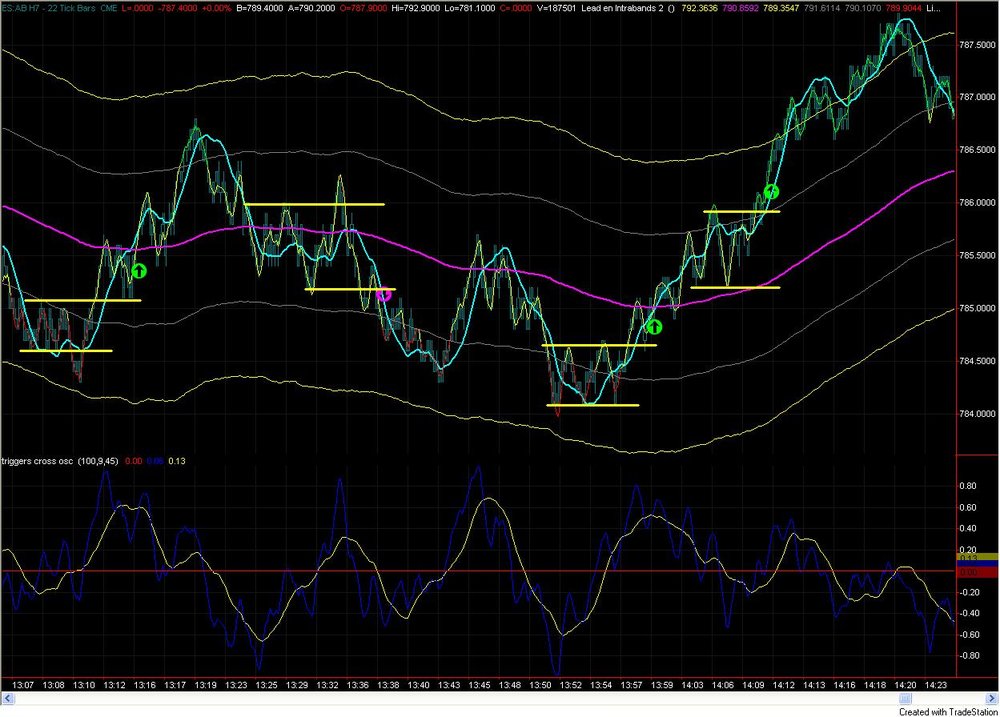Click the ask value 'A=790.2000'
Screen dimensions: 1000x717
(x=311, y=8)
